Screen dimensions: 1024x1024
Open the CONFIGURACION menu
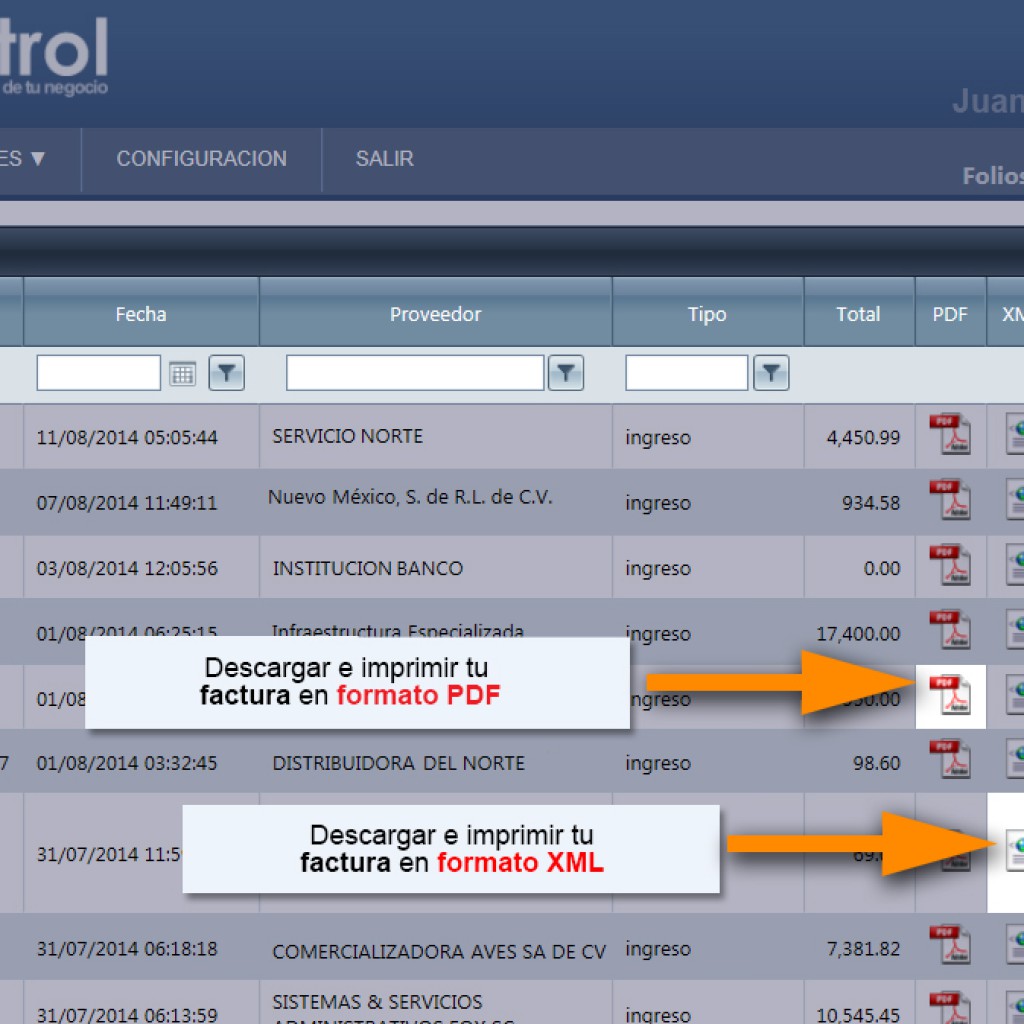(x=201, y=159)
